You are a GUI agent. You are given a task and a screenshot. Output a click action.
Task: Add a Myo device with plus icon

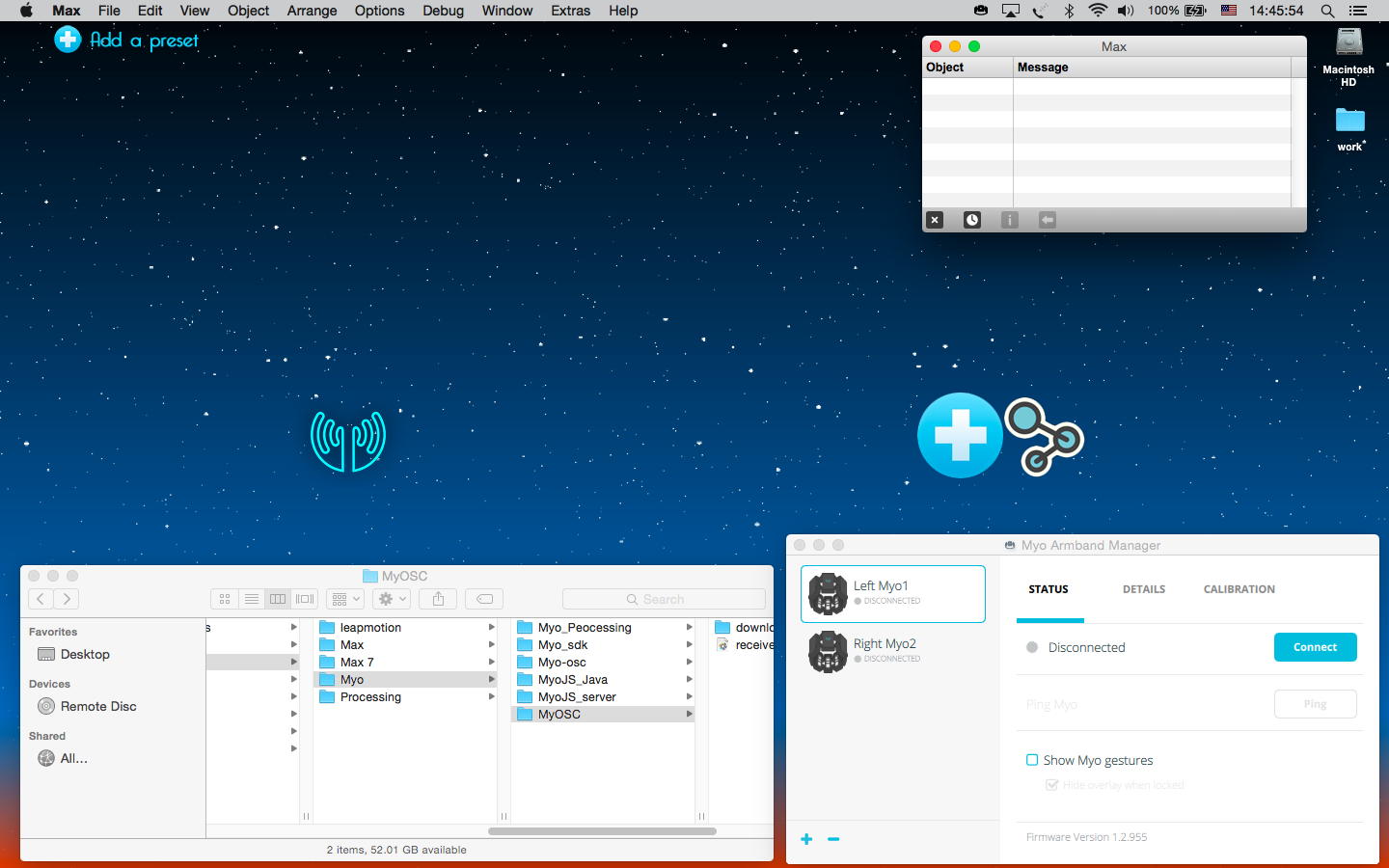click(806, 839)
